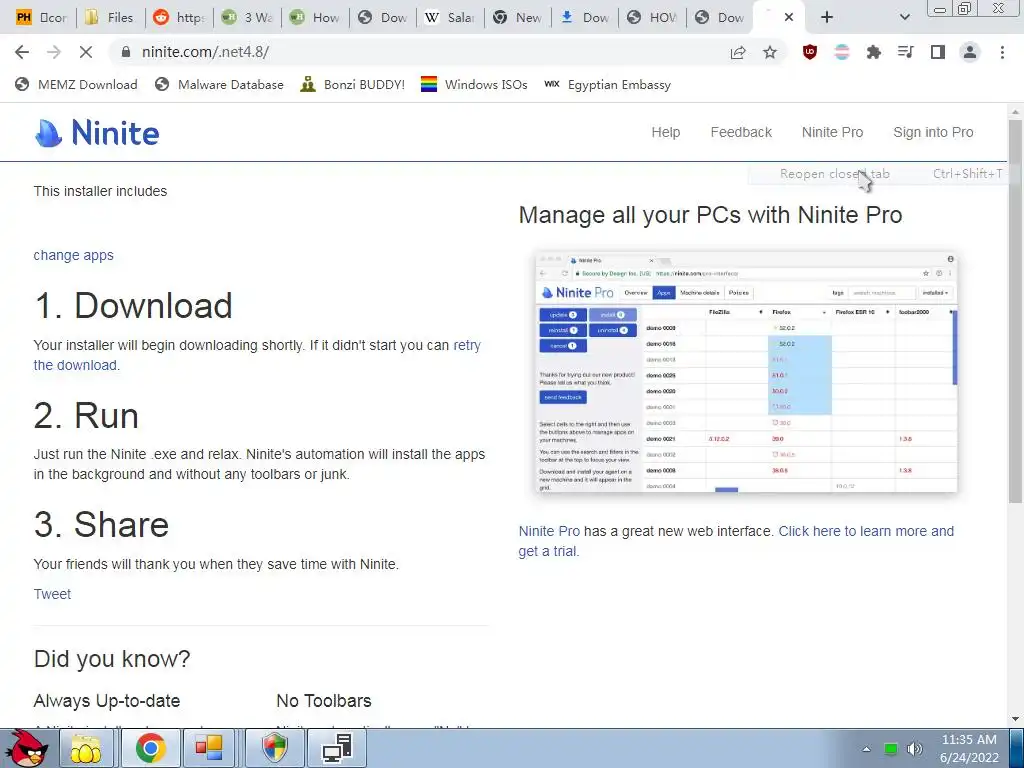Viewport: 1024px width, 768px height.
Task: Click the Angry Birds Start button
Action: pos(28,748)
